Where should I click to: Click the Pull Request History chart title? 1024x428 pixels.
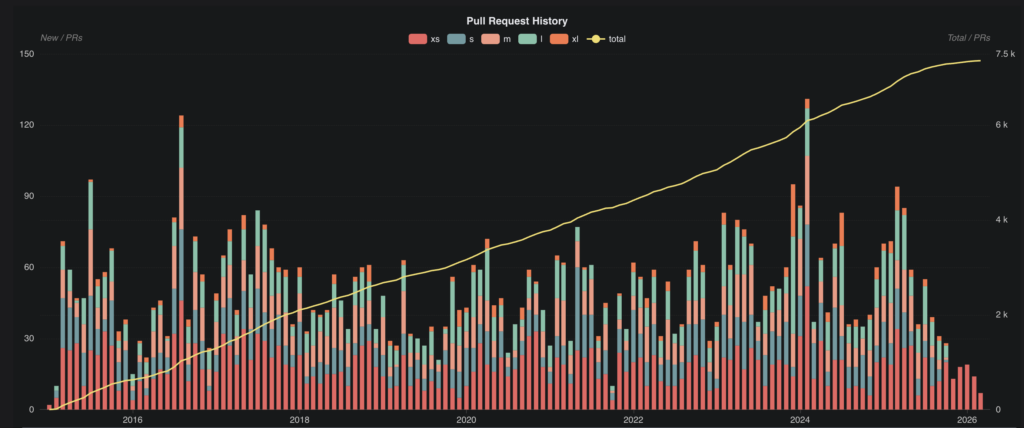511,21
